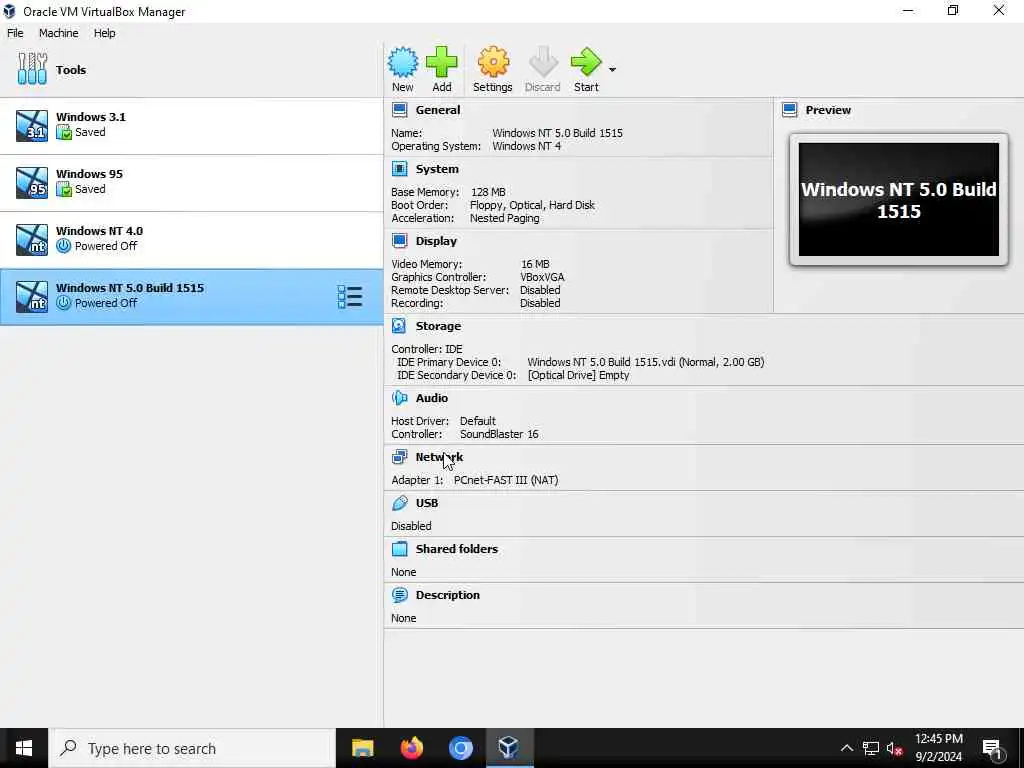Open Settings with the orange gear icon
1024x768 pixels.
click(x=493, y=62)
